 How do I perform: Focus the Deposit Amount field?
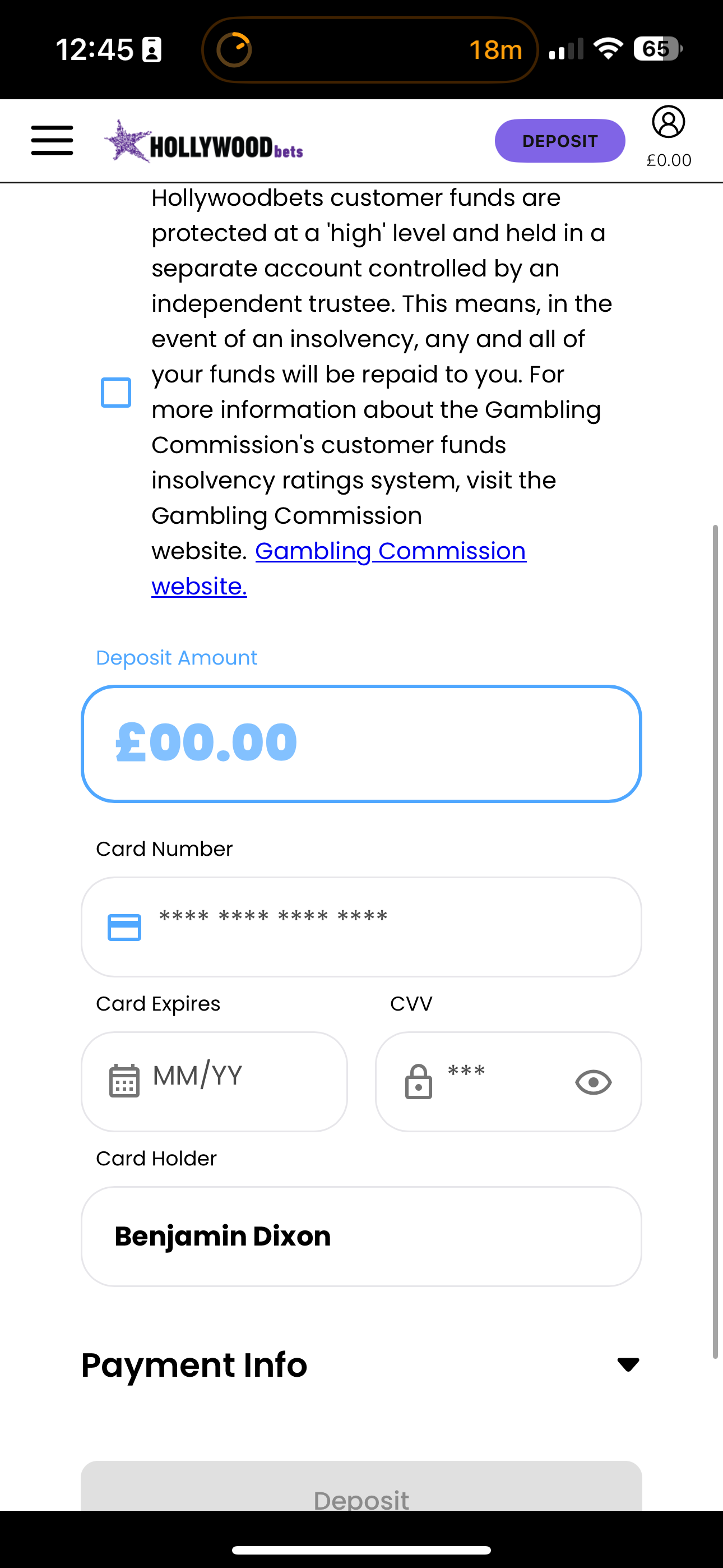pos(361,743)
